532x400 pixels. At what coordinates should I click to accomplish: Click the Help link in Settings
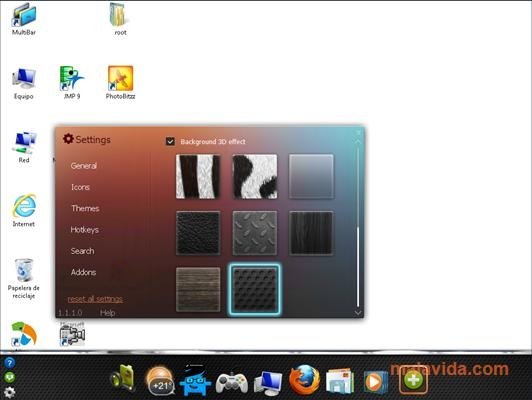(108, 313)
